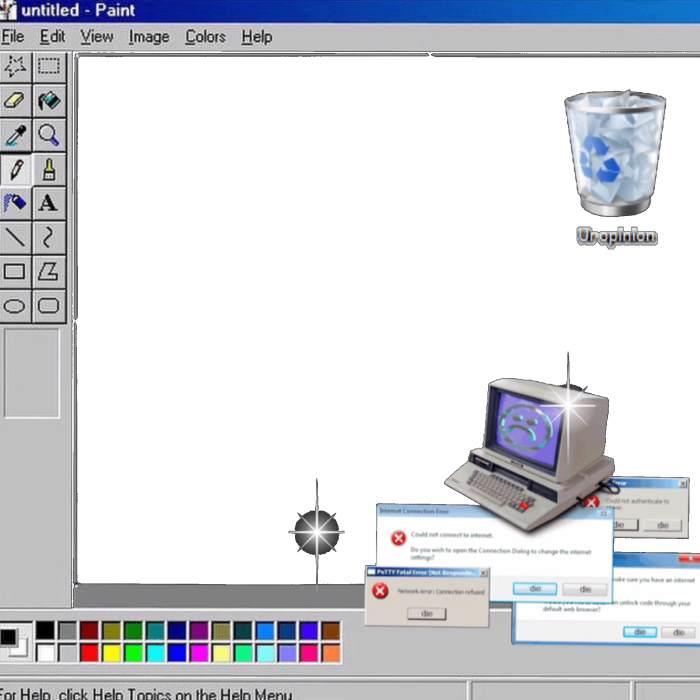This screenshot has width=700, height=700.
Task: Click the Recycle Bin icon labeled Ur opinion
Action: [x=616, y=167]
